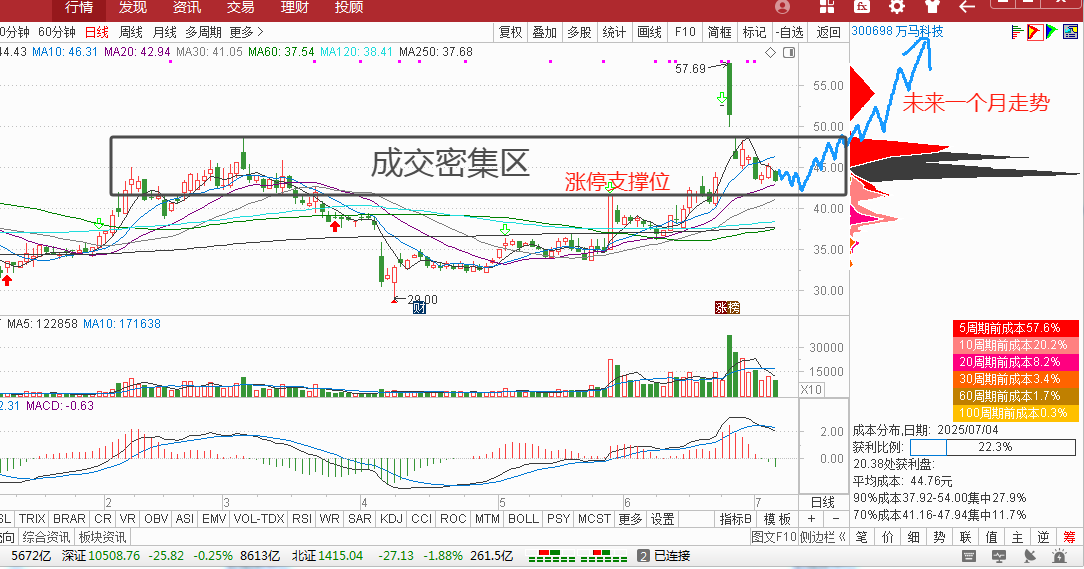Screen dimensions: 1084x569
Task: Switch to 月线 monthly chart
Action: point(165,32)
